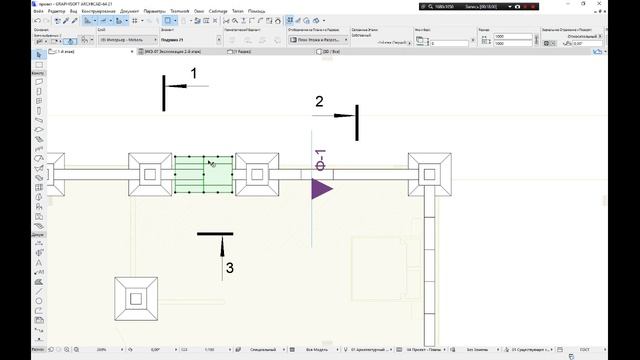Open the Документ menu
Viewport: 640px width, 360px height.
(129, 11)
